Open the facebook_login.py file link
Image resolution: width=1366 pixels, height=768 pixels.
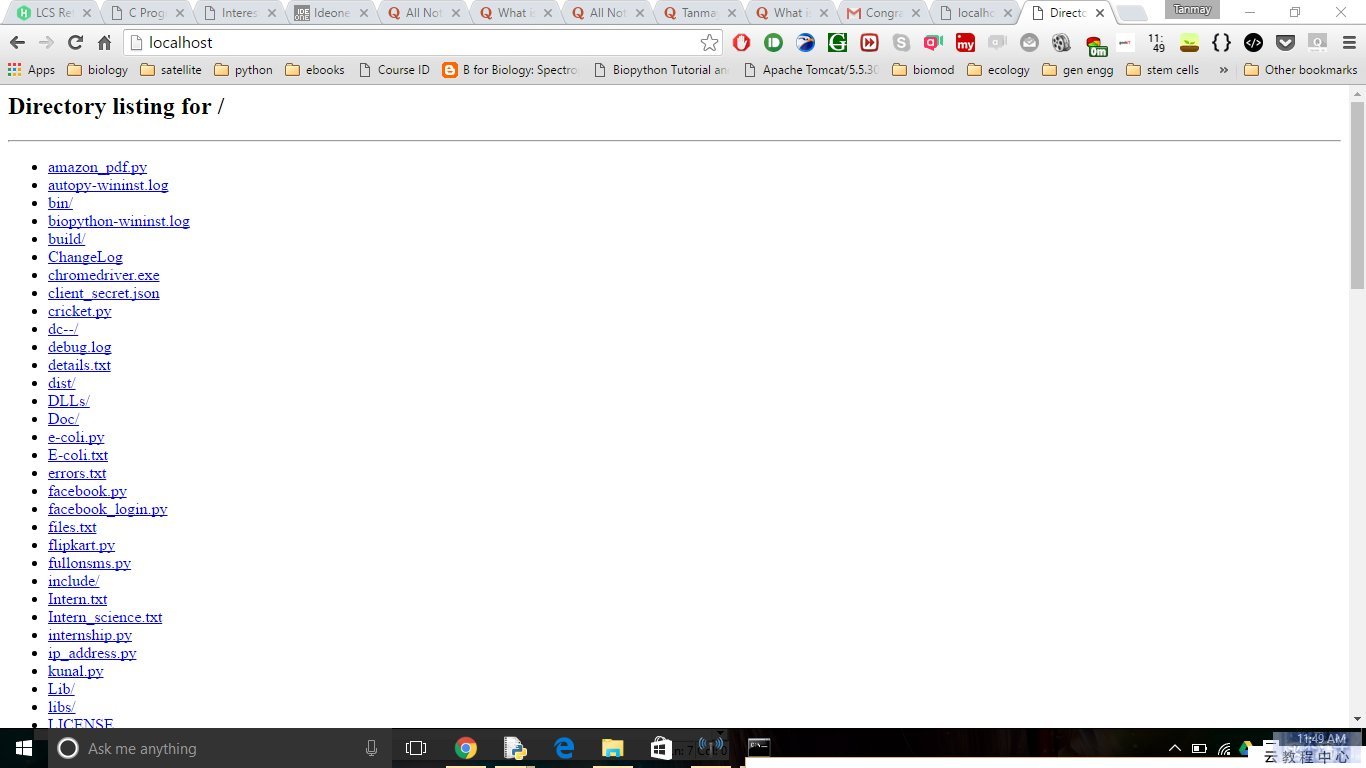(107, 509)
